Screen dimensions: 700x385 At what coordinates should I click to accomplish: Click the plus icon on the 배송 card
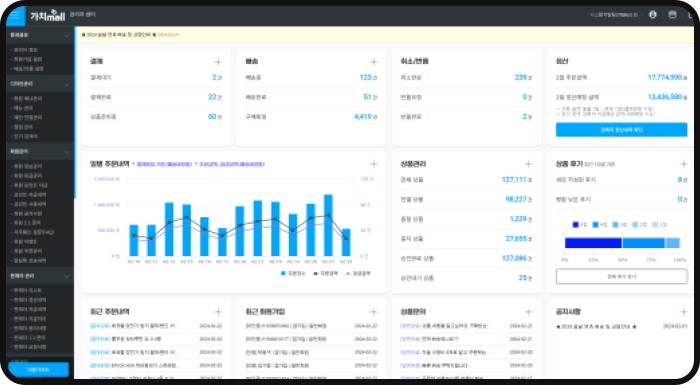(x=373, y=62)
